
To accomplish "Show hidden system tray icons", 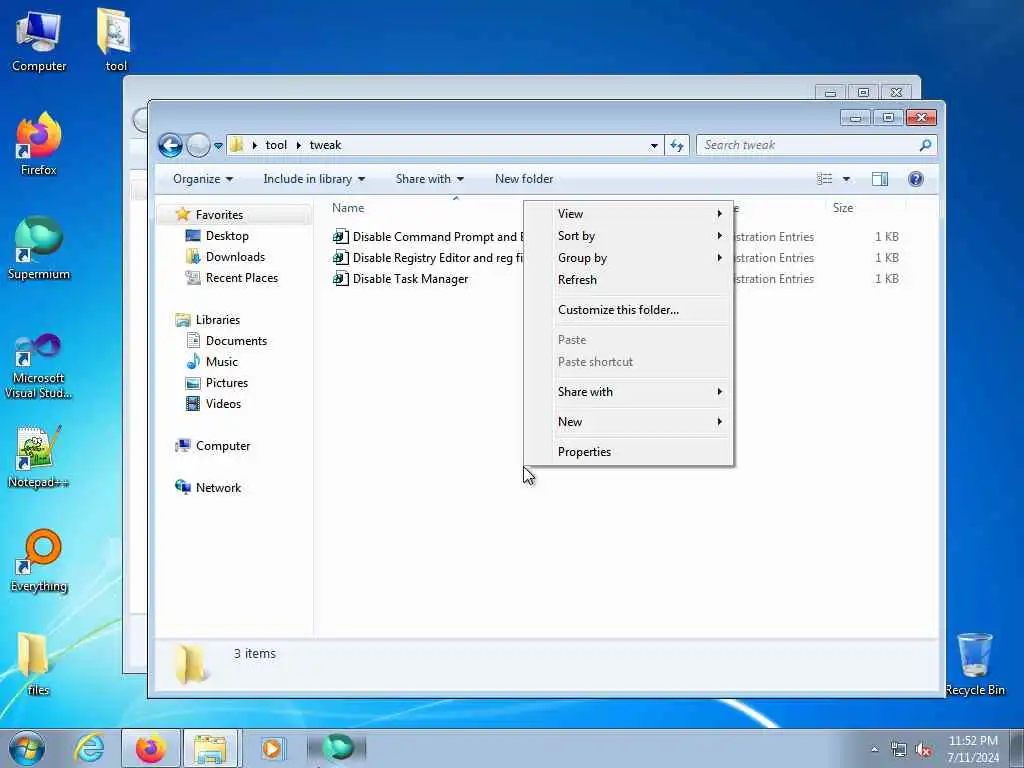I will (874, 749).
